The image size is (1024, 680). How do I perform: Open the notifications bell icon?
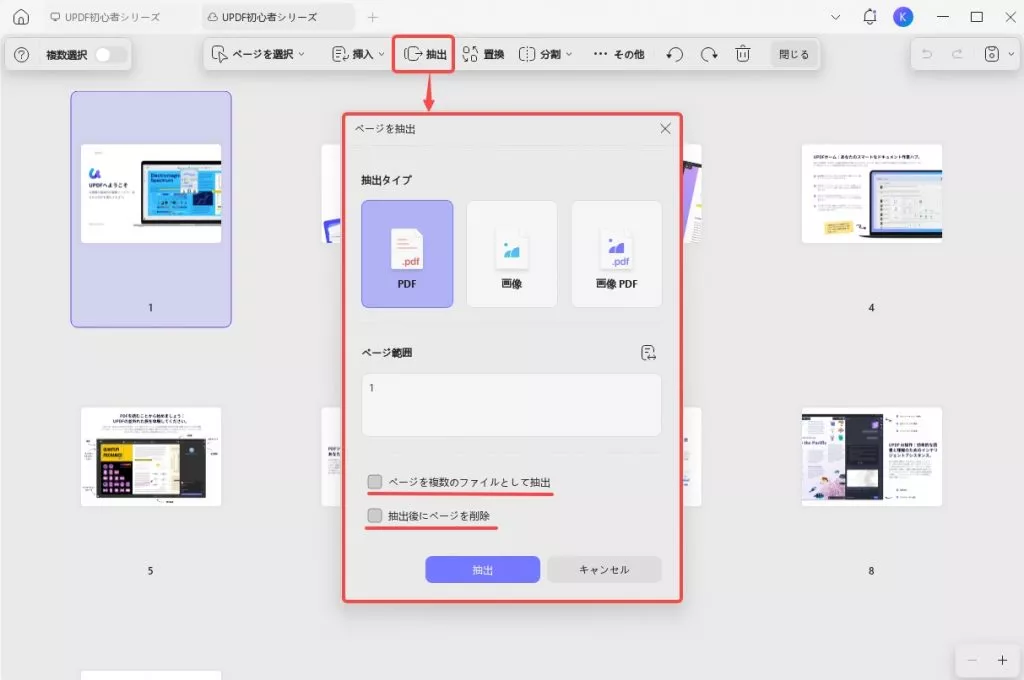[x=870, y=17]
